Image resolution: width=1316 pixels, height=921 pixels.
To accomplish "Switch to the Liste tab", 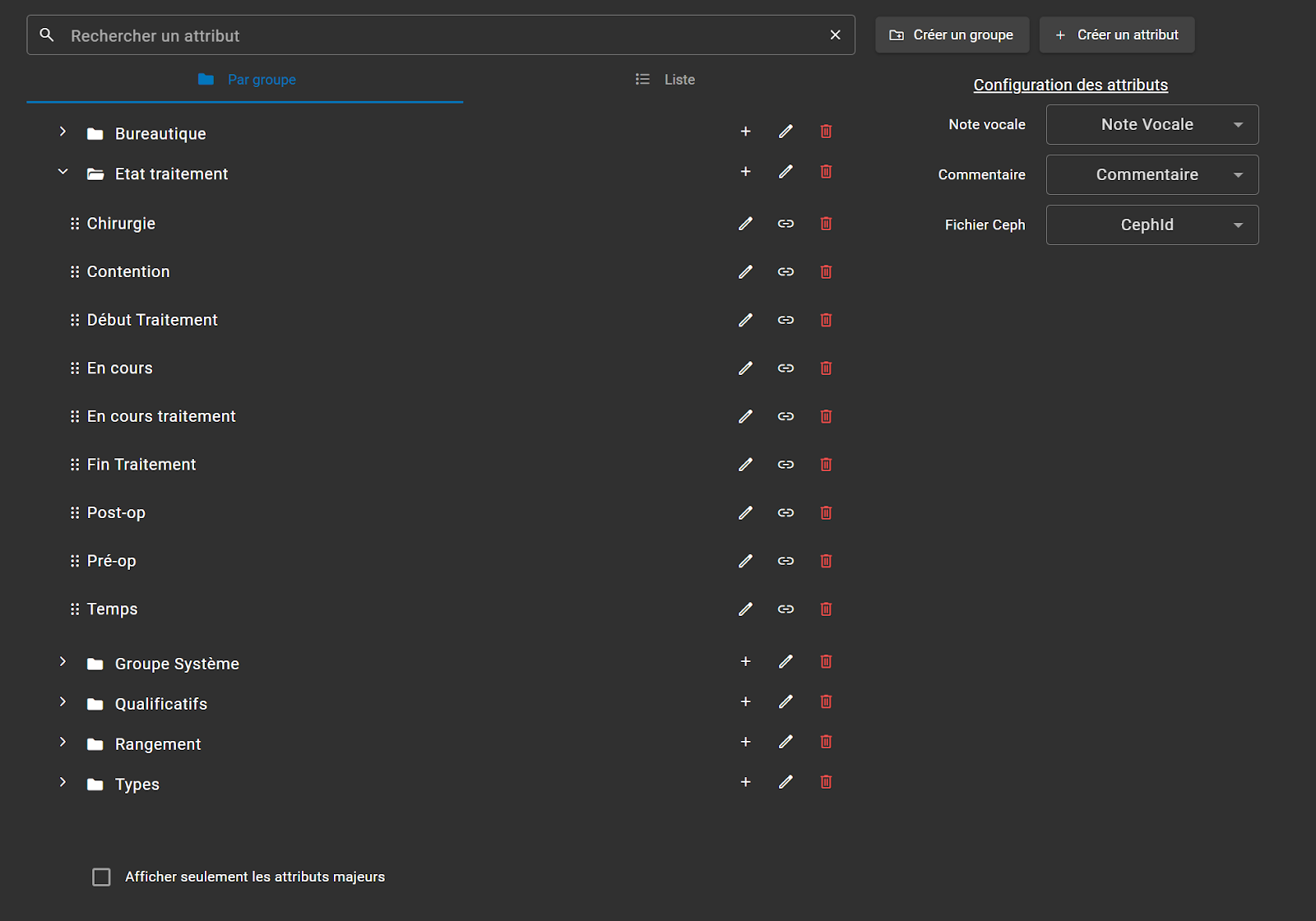I will click(665, 80).
